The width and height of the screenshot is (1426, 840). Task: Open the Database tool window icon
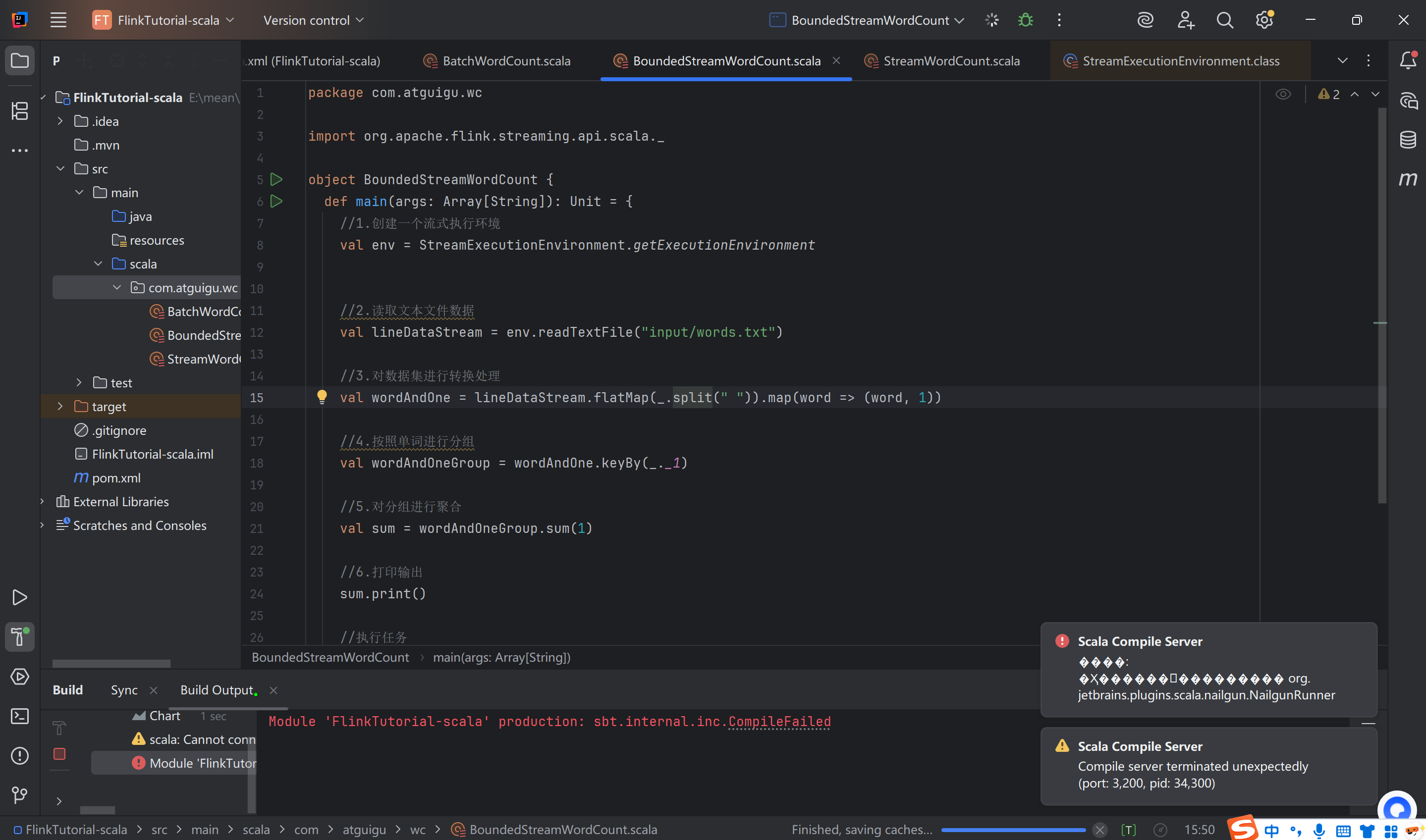(1408, 139)
